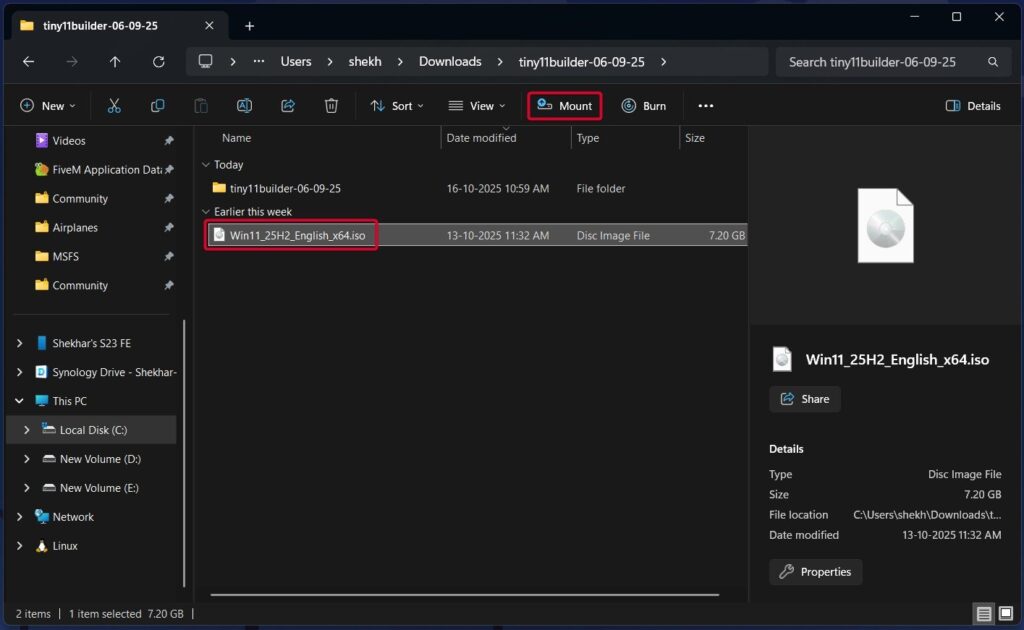Open the See more ellipsis menu
The image size is (1024, 630).
705,105
